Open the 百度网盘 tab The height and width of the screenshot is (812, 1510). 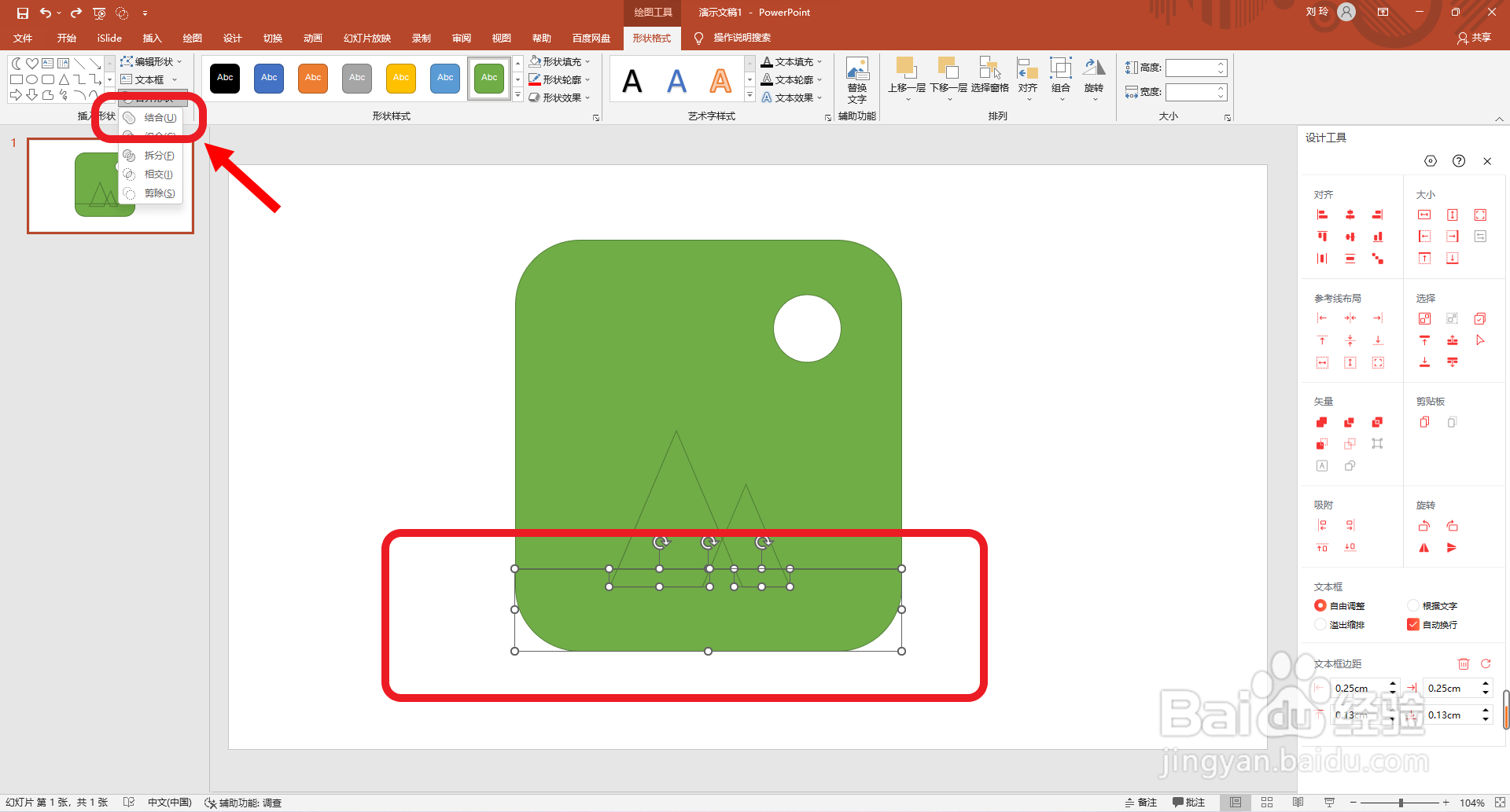click(x=591, y=38)
